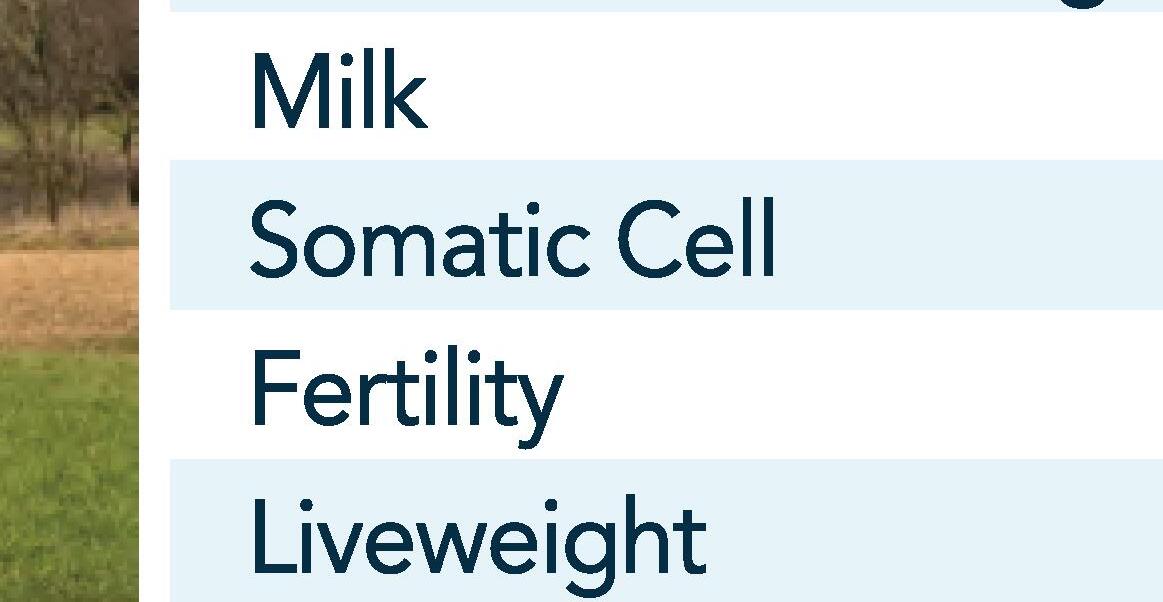Click the Milk row label
Image resolution: width=1163 pixels, height=602 pixels.
(x=340, y=90)
